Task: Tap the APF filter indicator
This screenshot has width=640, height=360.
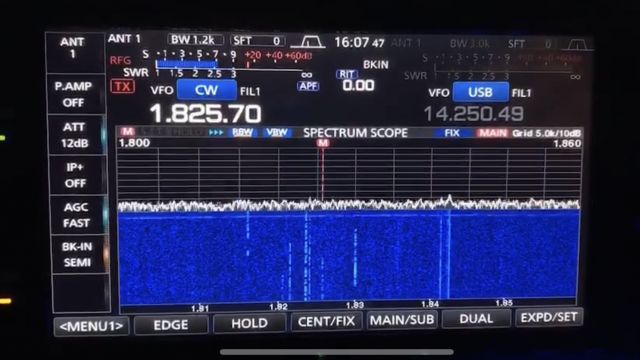Action: tap(308, 86)
